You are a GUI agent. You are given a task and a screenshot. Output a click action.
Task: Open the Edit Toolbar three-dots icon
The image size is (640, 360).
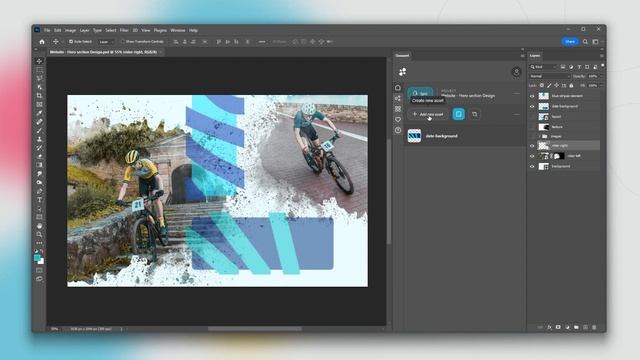[x=39, y=243]
